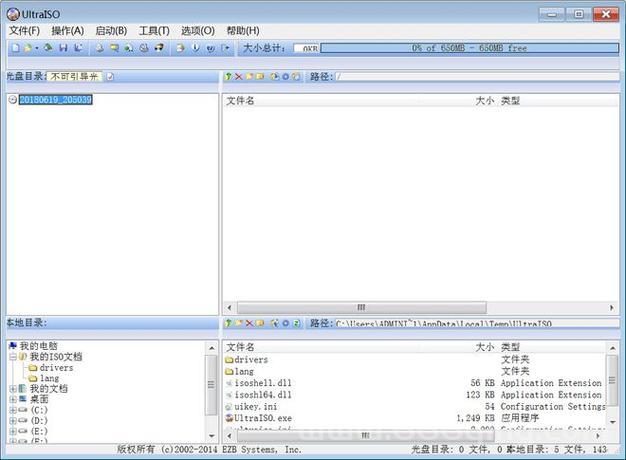The height and width of the screenshot is (460, 626).
Task: Click rename icon in disc directory toolbar
Action: 260,76
